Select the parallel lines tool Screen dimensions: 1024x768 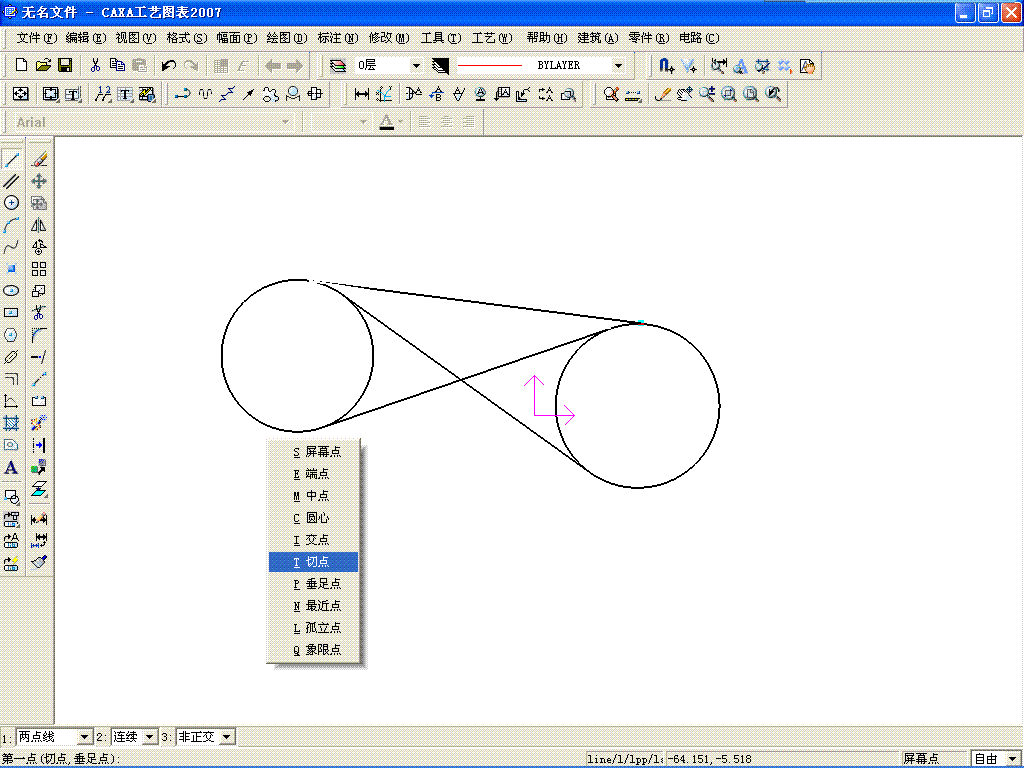11,181
